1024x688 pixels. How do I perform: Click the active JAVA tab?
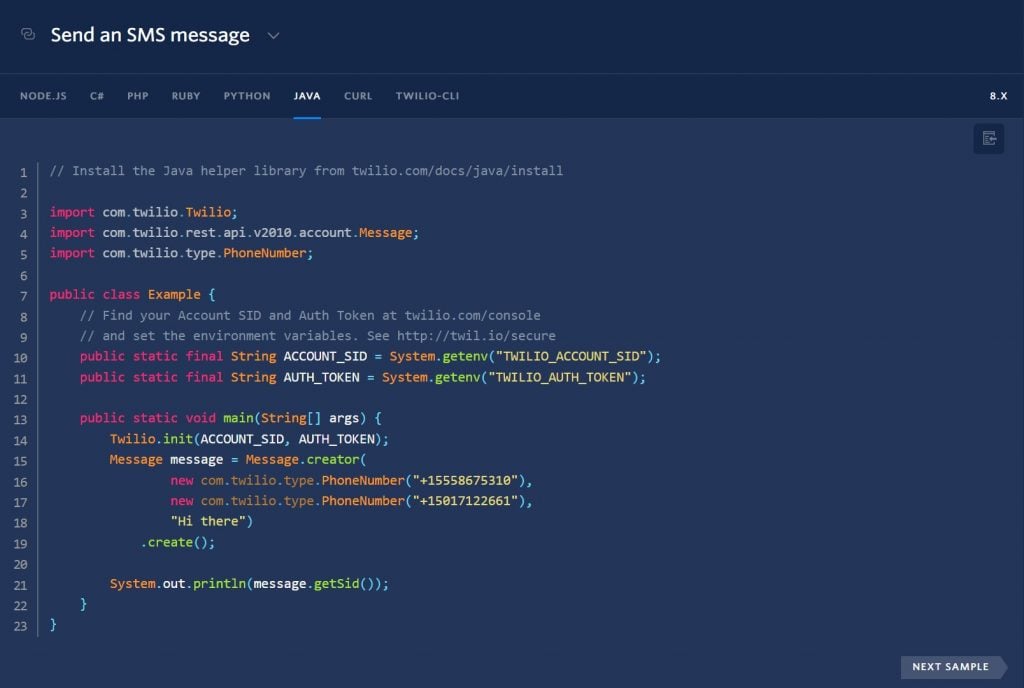(x=307, y=96)
